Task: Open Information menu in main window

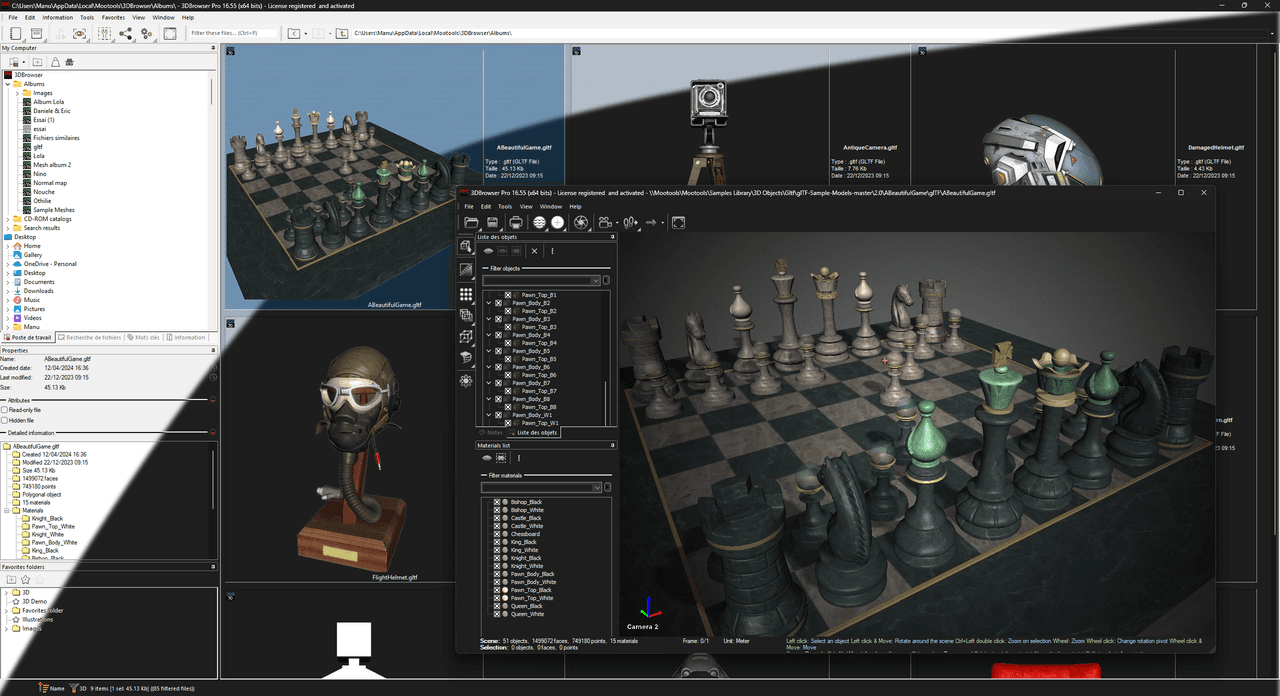Action: [x=57, y=17]
